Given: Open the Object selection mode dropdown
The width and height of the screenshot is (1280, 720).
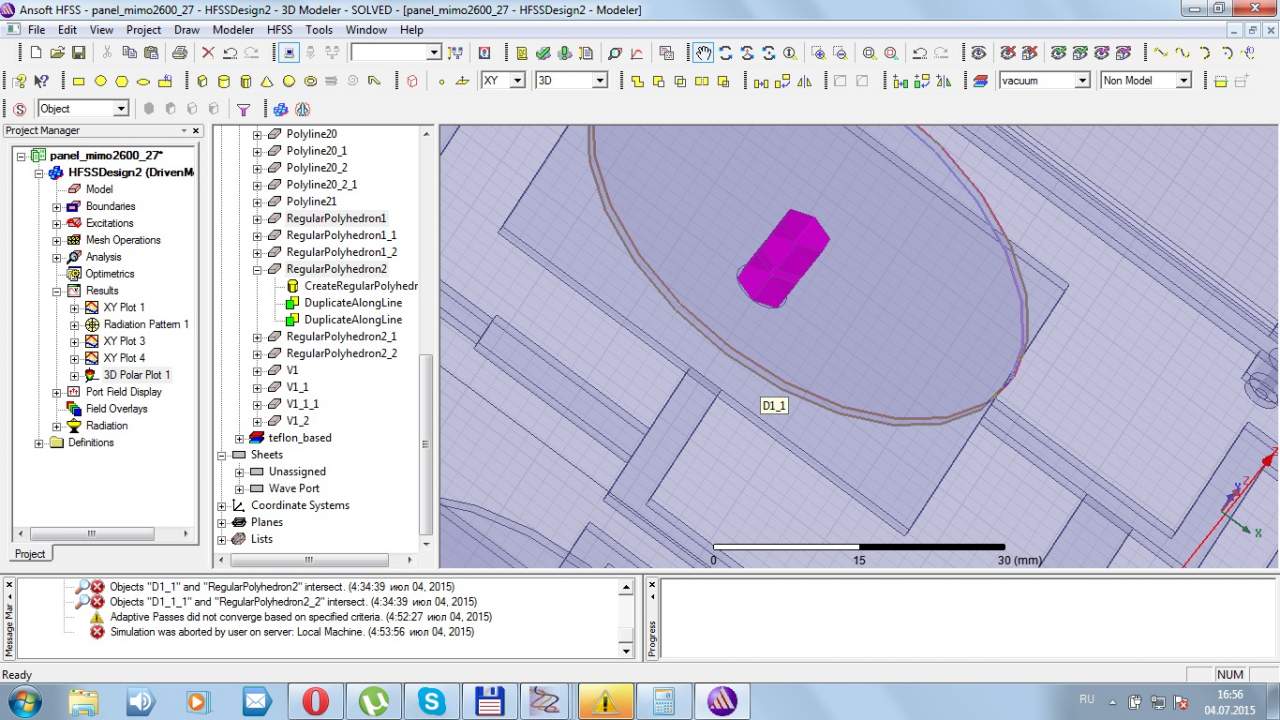Looking at the screenshot, I should [x=121, y=109].
